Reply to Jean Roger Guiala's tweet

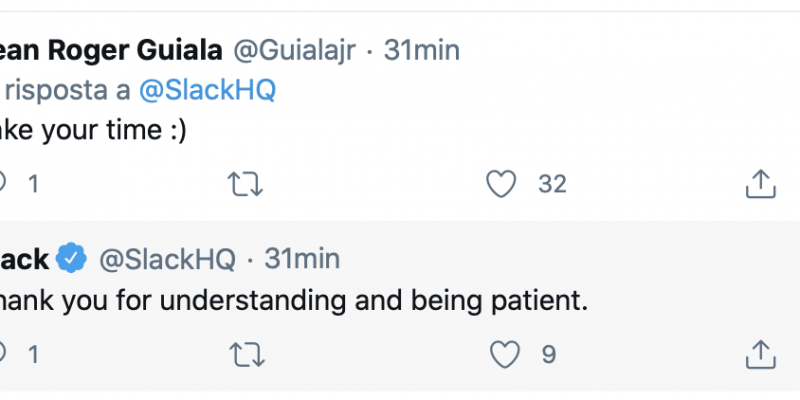[2, 183]
